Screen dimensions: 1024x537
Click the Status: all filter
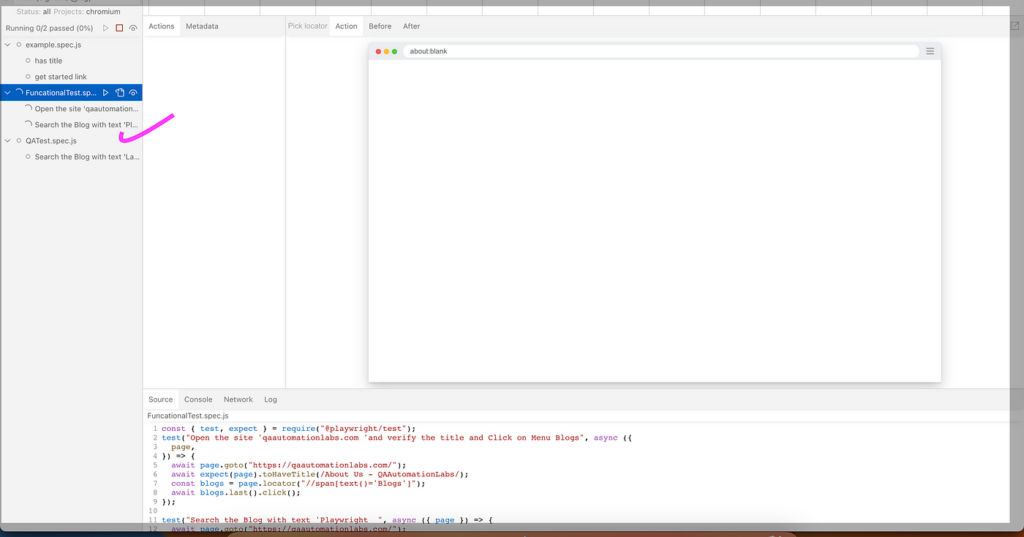pos(33,12)
